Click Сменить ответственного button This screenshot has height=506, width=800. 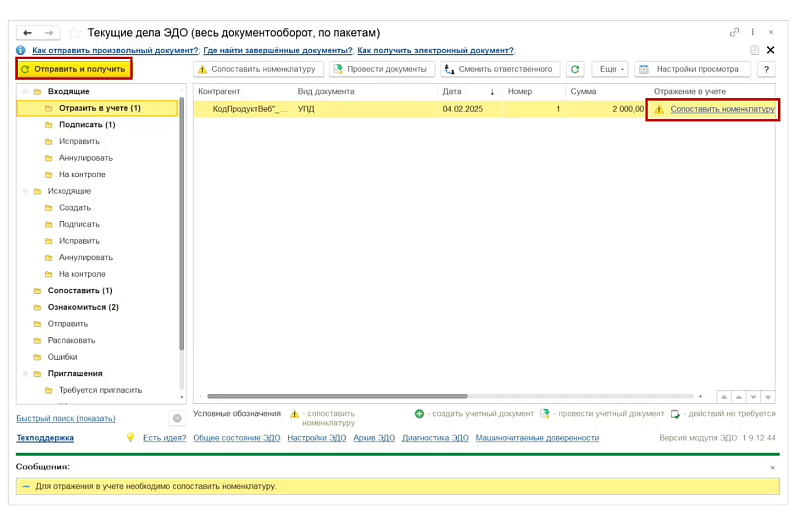[500, 69]
